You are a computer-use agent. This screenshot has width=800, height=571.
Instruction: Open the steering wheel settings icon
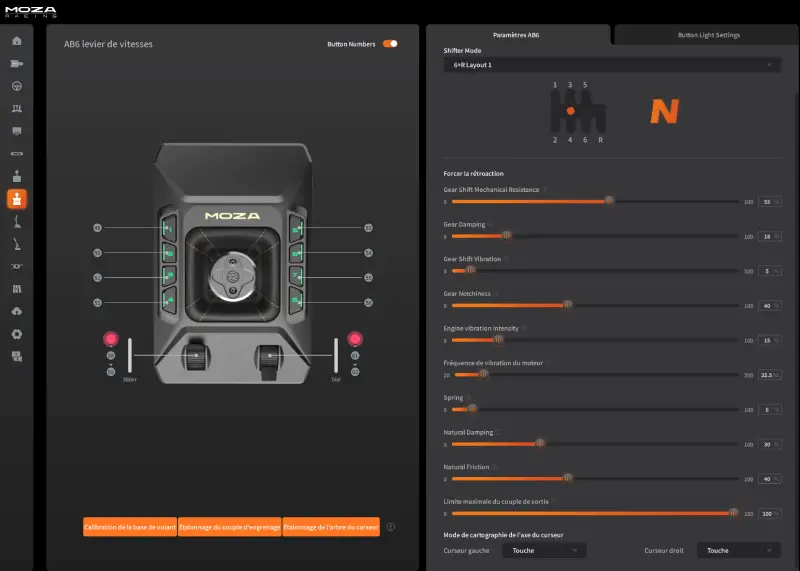point(17,86)
